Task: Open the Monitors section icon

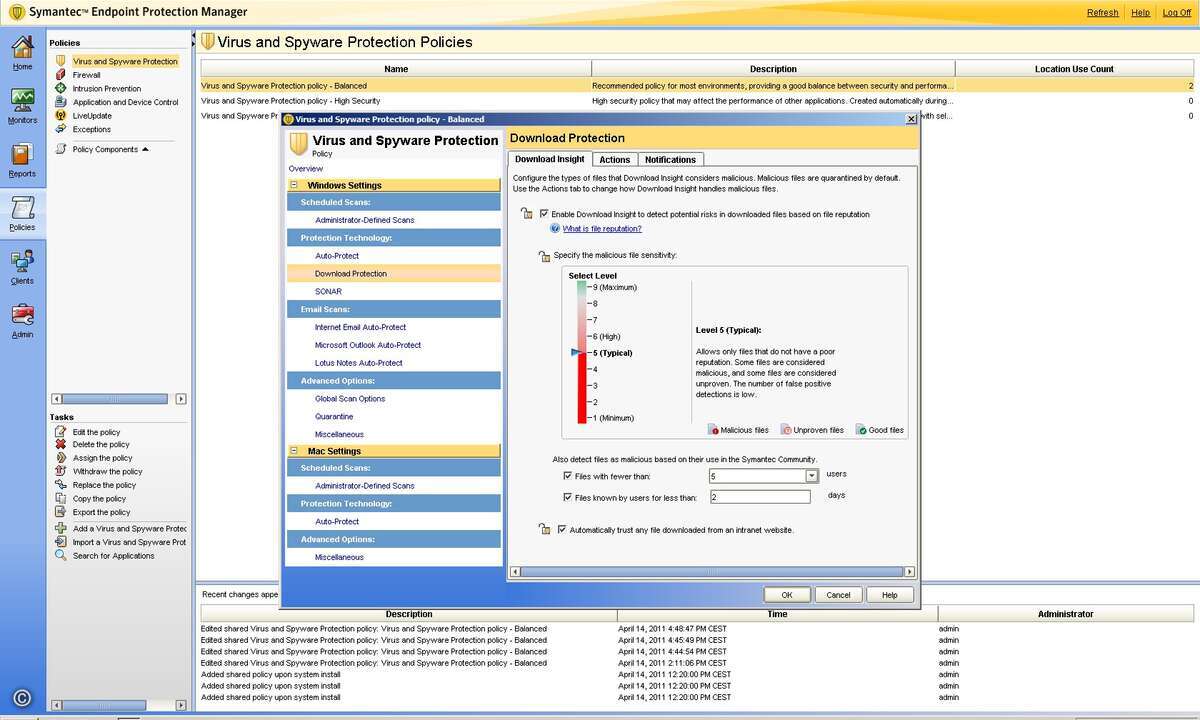Action: click(22, 106)
